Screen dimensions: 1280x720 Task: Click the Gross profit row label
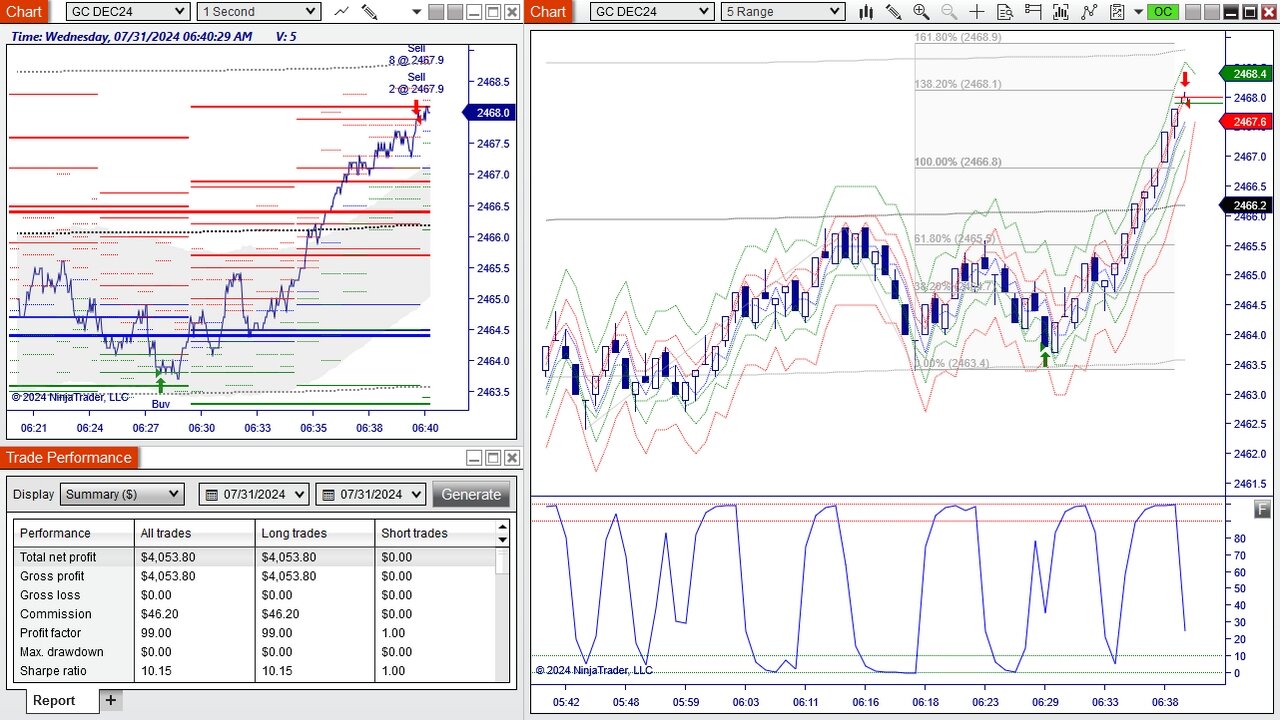tap(52, 576)
